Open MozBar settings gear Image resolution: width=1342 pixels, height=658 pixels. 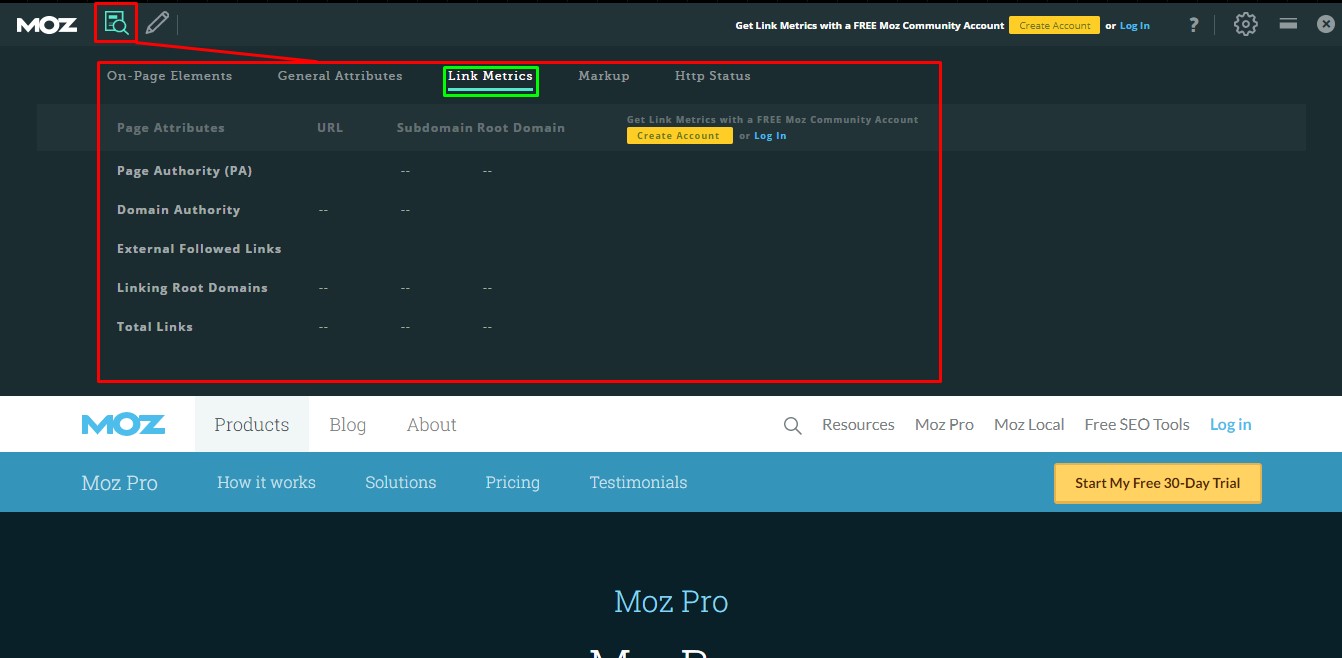point(1245,24)
